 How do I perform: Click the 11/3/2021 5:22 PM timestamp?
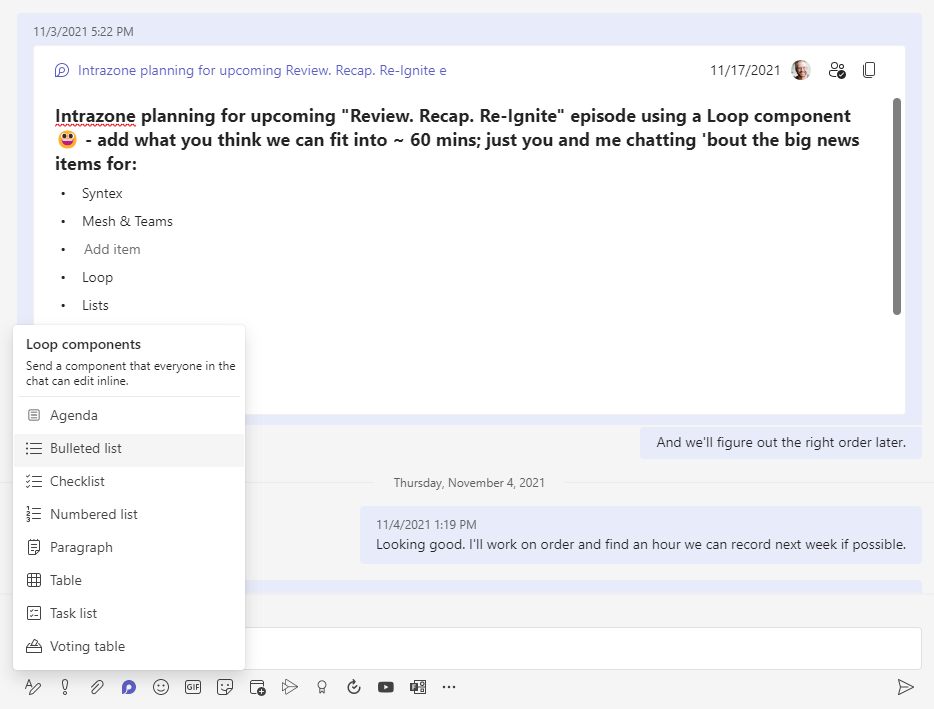[x=83, y=32]
